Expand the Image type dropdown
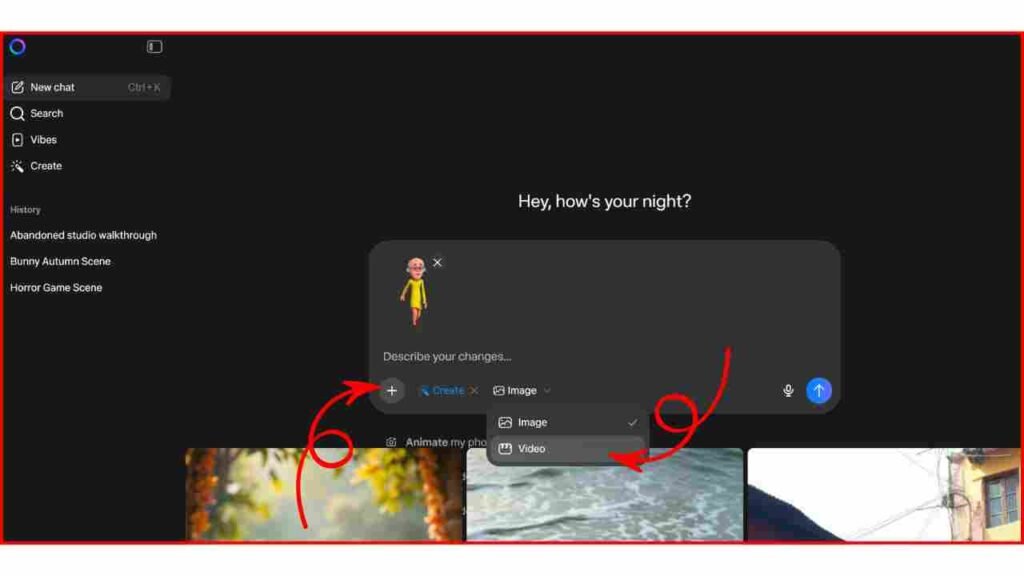Screen dimensions: 1024x576 click(522, 391)
